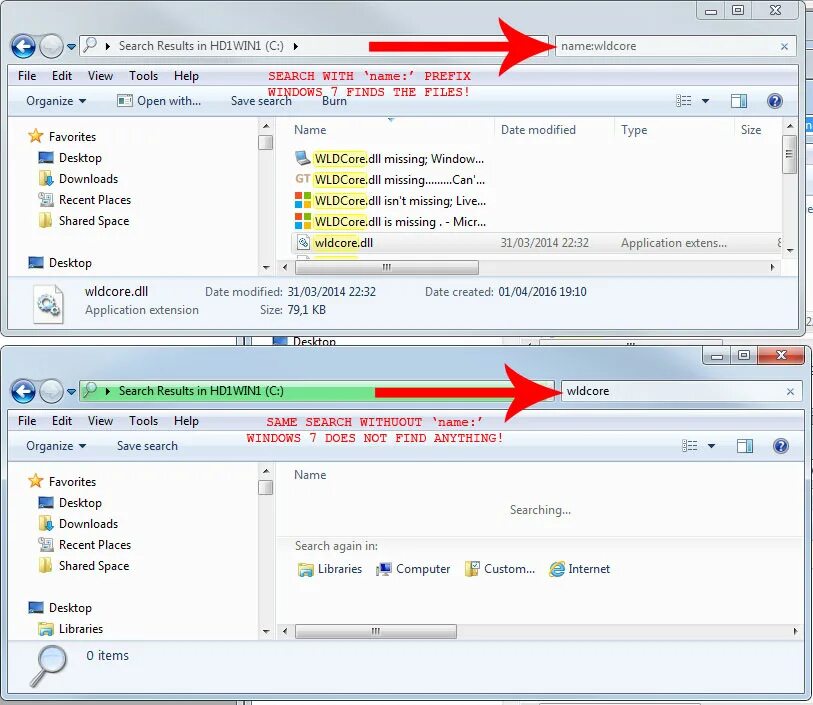Select 'WLDCore.dll is missing . - Micr...' result

(x=390, y=222)
